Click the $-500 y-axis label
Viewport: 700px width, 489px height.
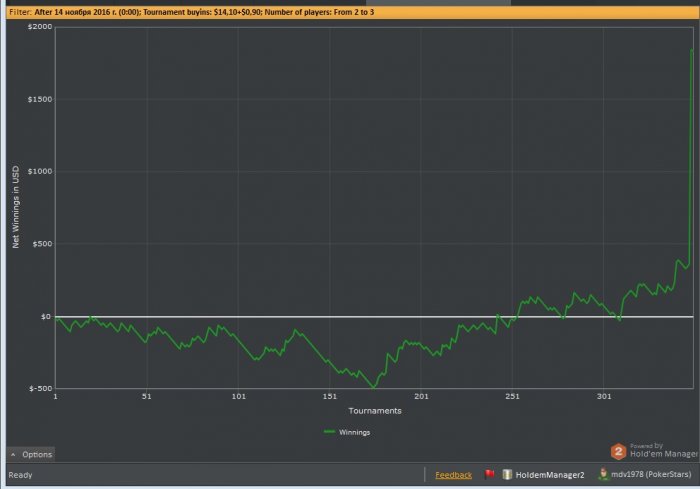pyautogui.click(x=39, y=388)
